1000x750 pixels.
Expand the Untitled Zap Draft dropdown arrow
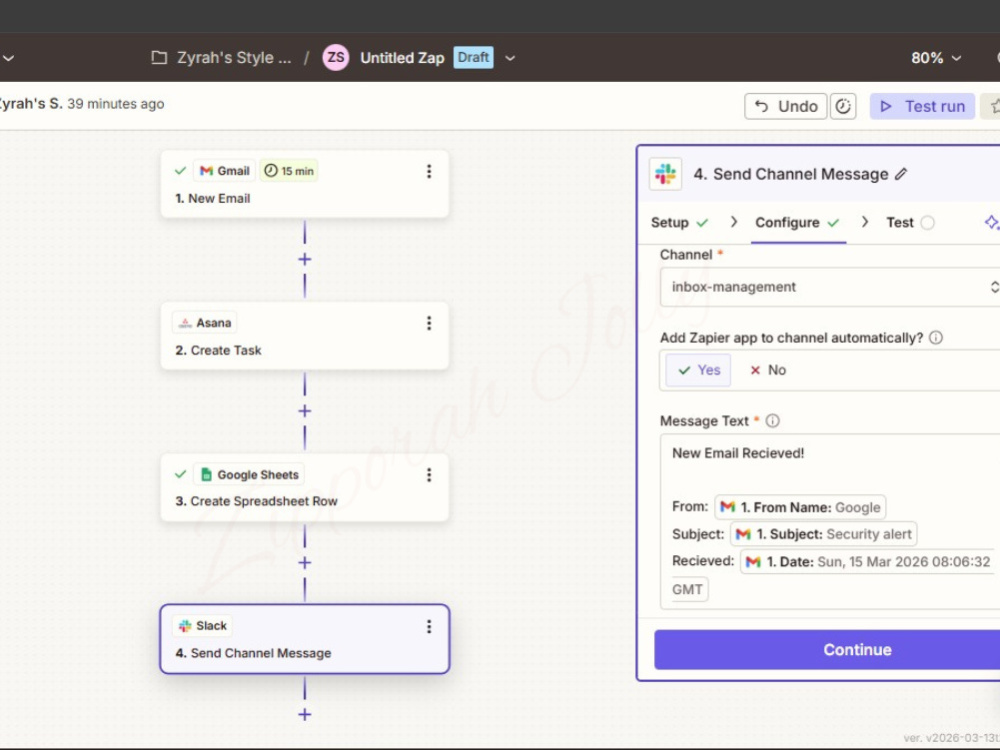pos(510,58)
